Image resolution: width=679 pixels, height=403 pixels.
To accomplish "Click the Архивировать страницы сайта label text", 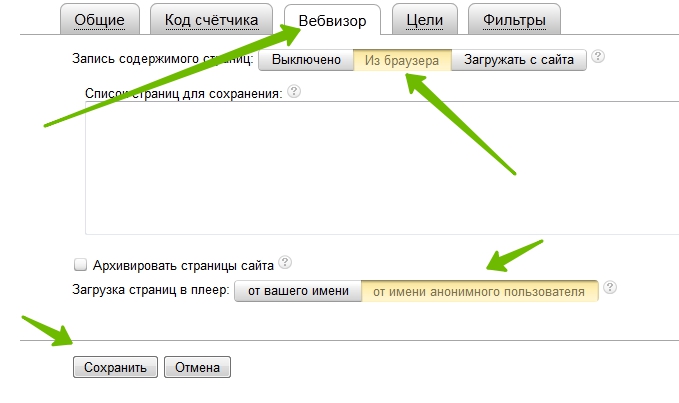I will click(x=183, y=265).
